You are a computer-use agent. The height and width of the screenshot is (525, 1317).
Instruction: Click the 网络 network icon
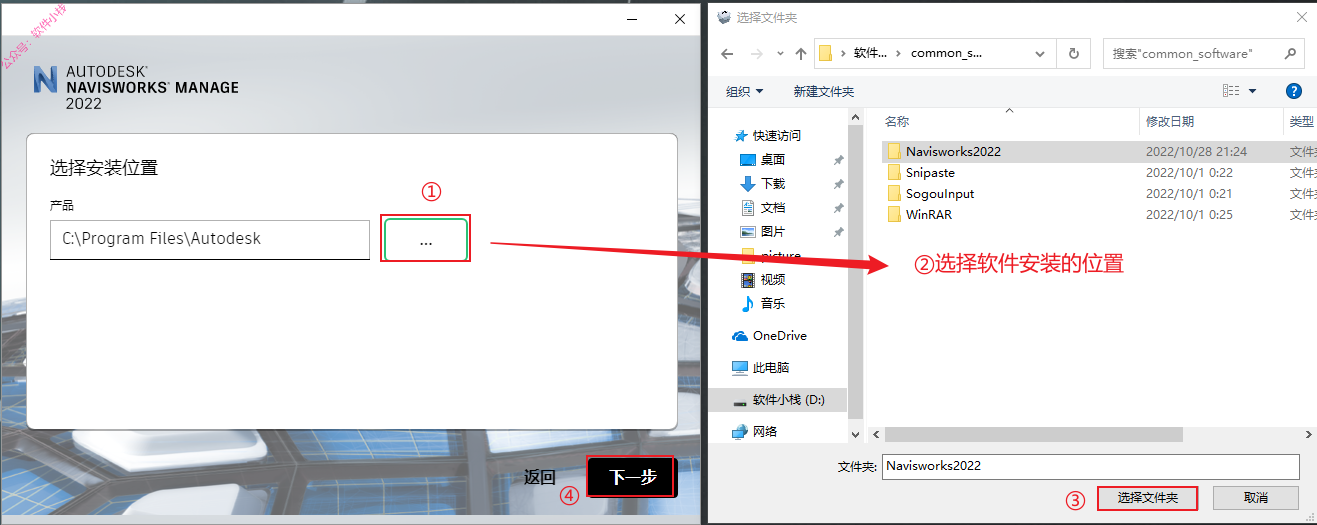click(740, 432)
